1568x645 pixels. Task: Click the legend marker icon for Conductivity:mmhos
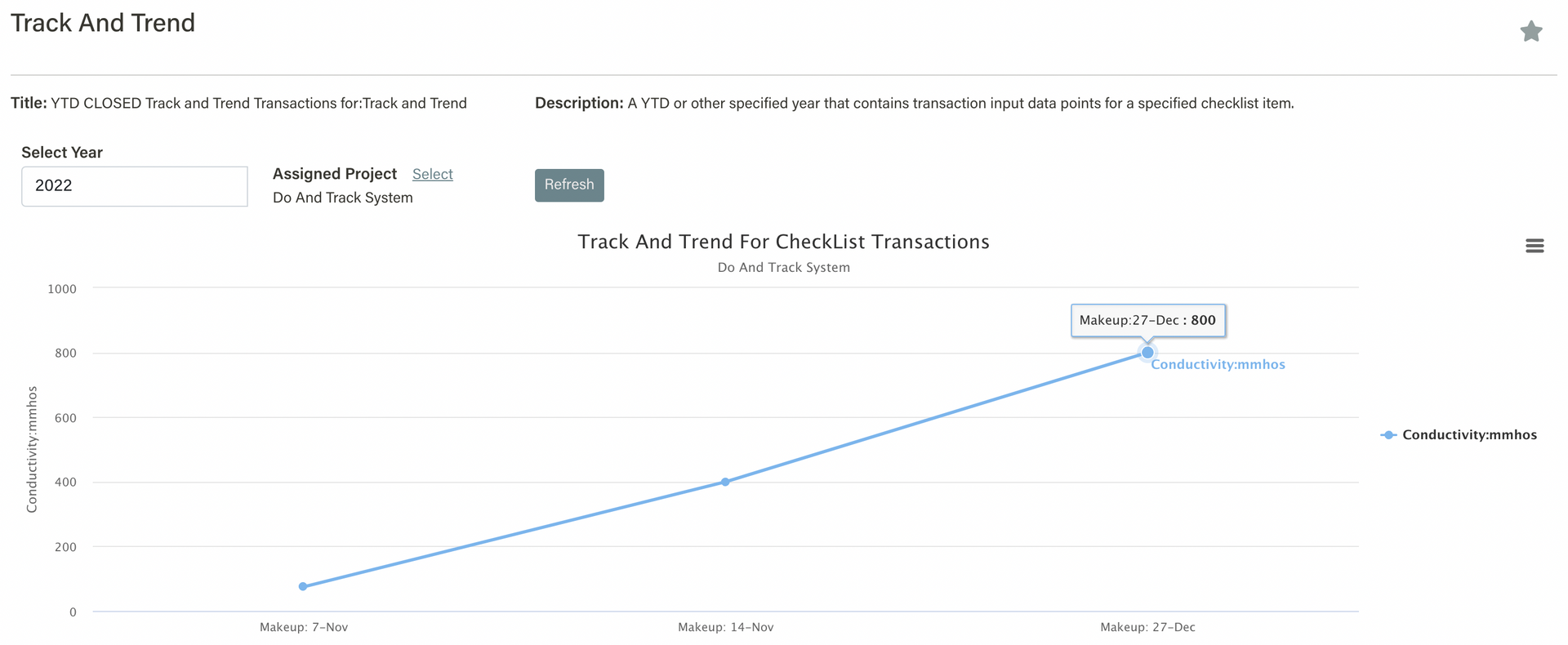[x=1387, y=434]
